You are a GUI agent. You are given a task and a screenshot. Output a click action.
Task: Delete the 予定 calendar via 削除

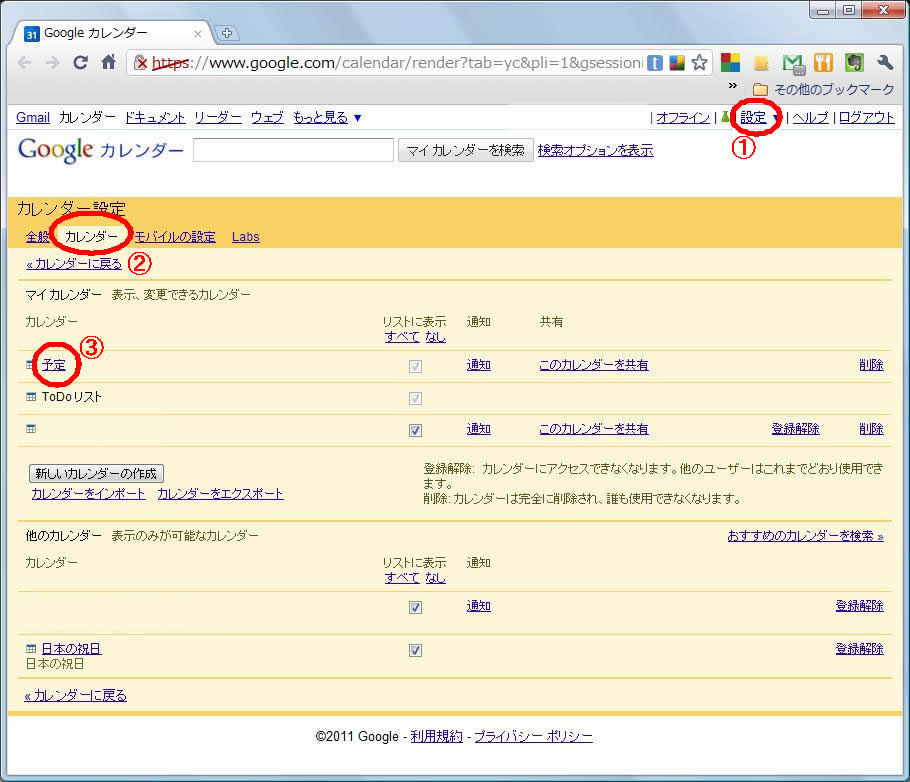coord(872,365)
